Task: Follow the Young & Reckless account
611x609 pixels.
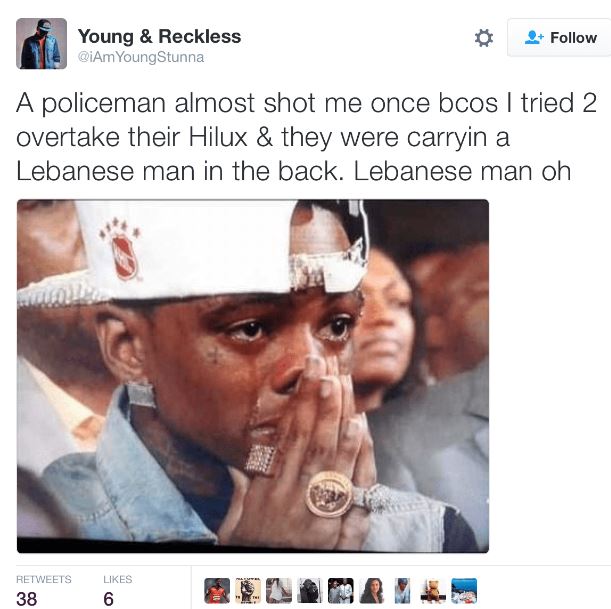Action: tap(559, 38)
